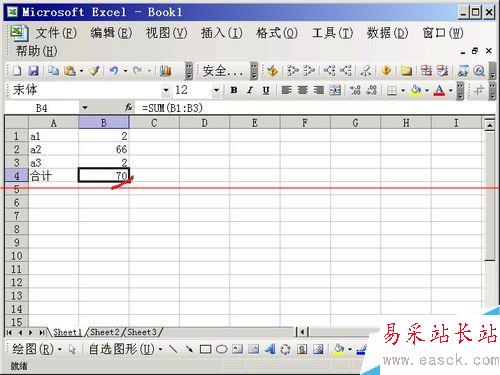Toggle align right
This screenshot has width=500, height=375.
click(x=319, y=90)
